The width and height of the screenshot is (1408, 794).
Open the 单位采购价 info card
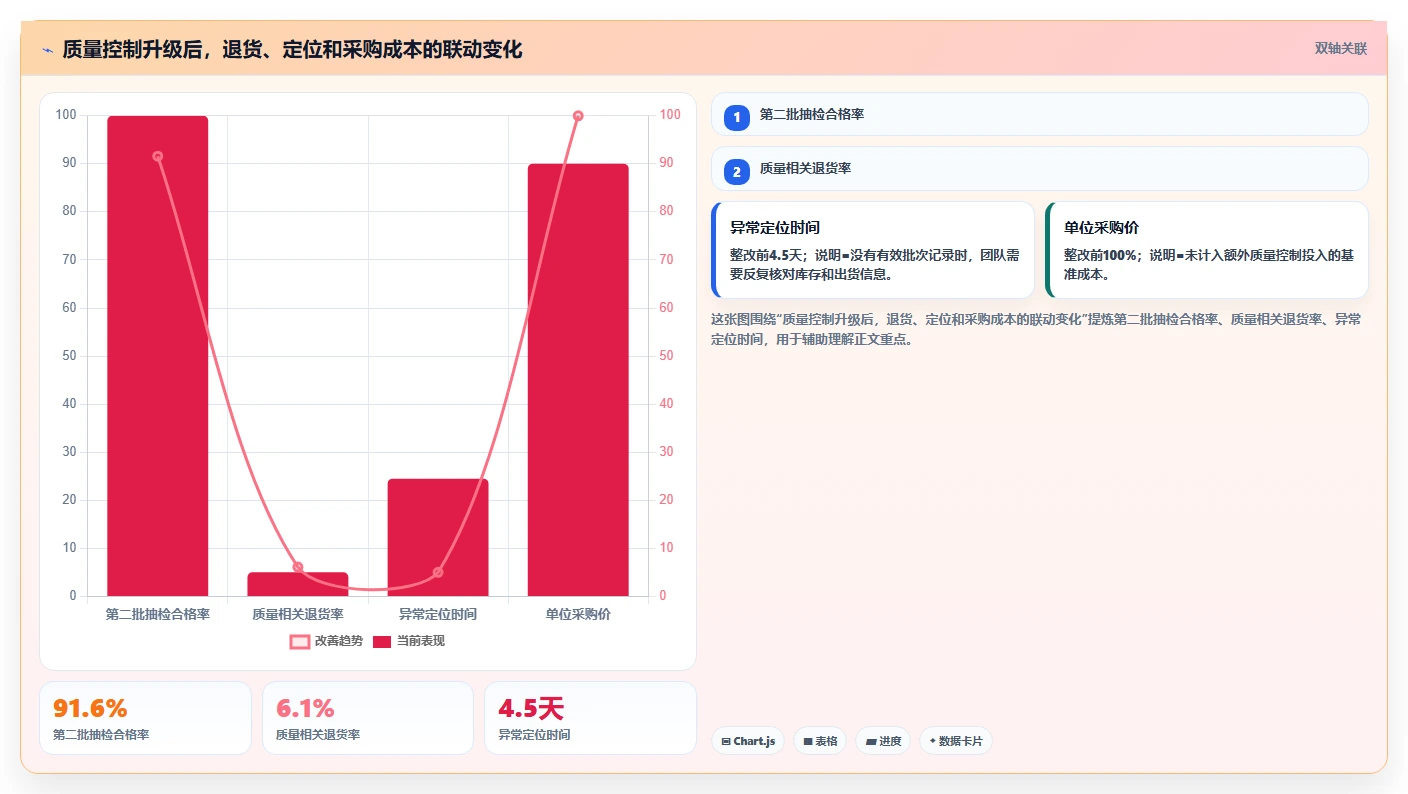tap(1206, 250)
